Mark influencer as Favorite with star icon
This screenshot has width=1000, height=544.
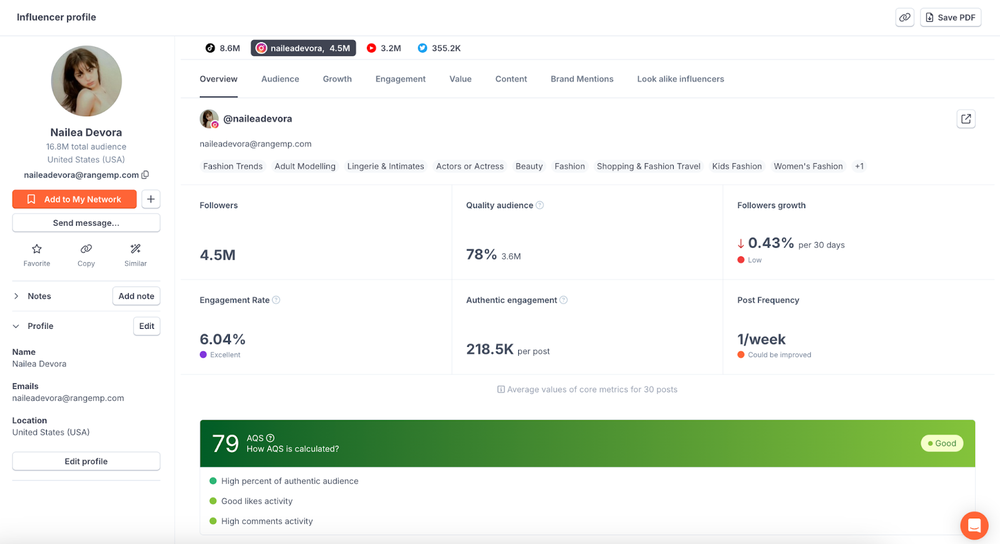tap(36, 254)
